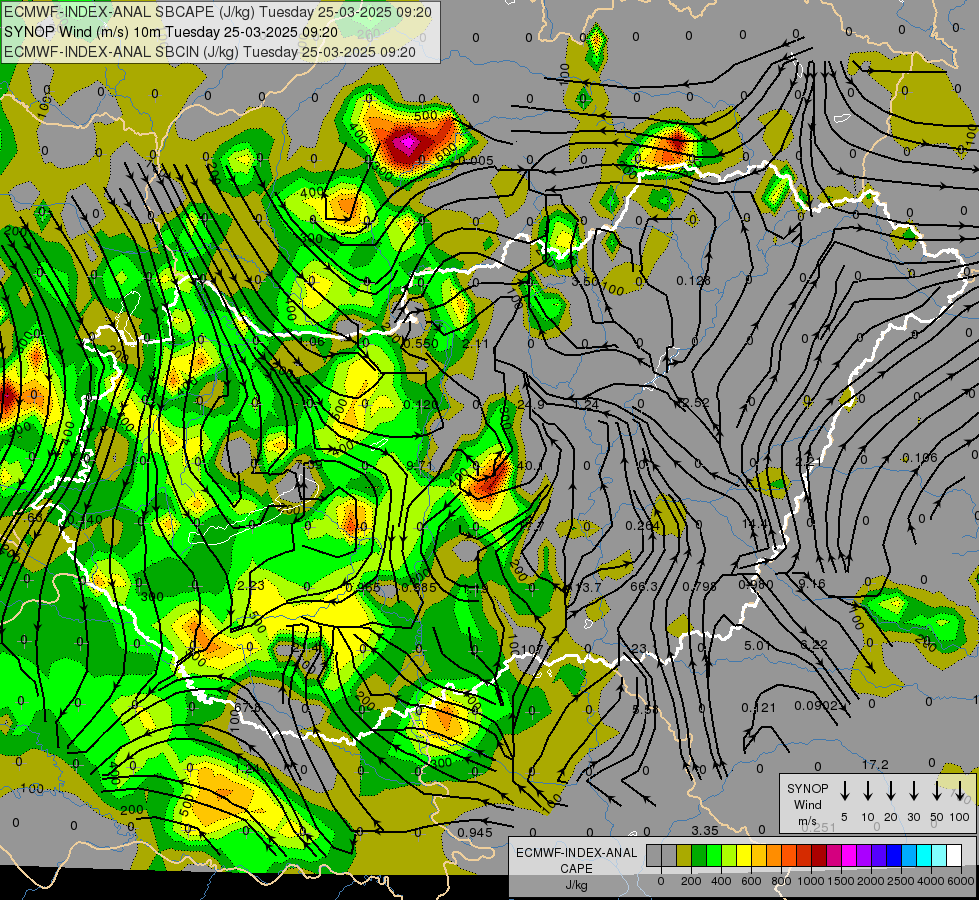The image size is (979, 900).
Task: Click the map value 0.0902
Action: point(816,706)
